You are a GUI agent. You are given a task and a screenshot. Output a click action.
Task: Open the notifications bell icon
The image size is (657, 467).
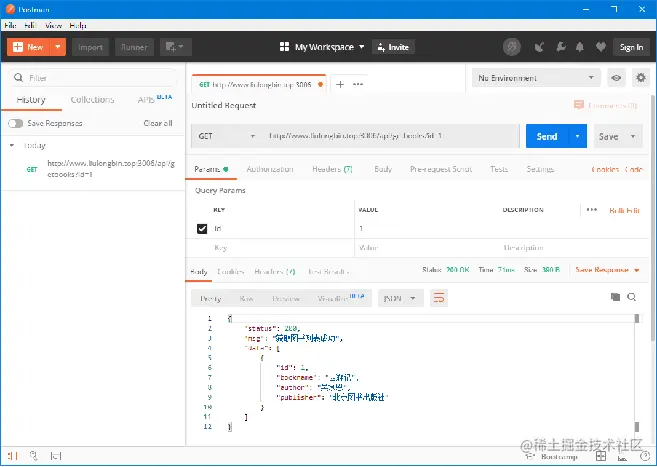[580, 47]
